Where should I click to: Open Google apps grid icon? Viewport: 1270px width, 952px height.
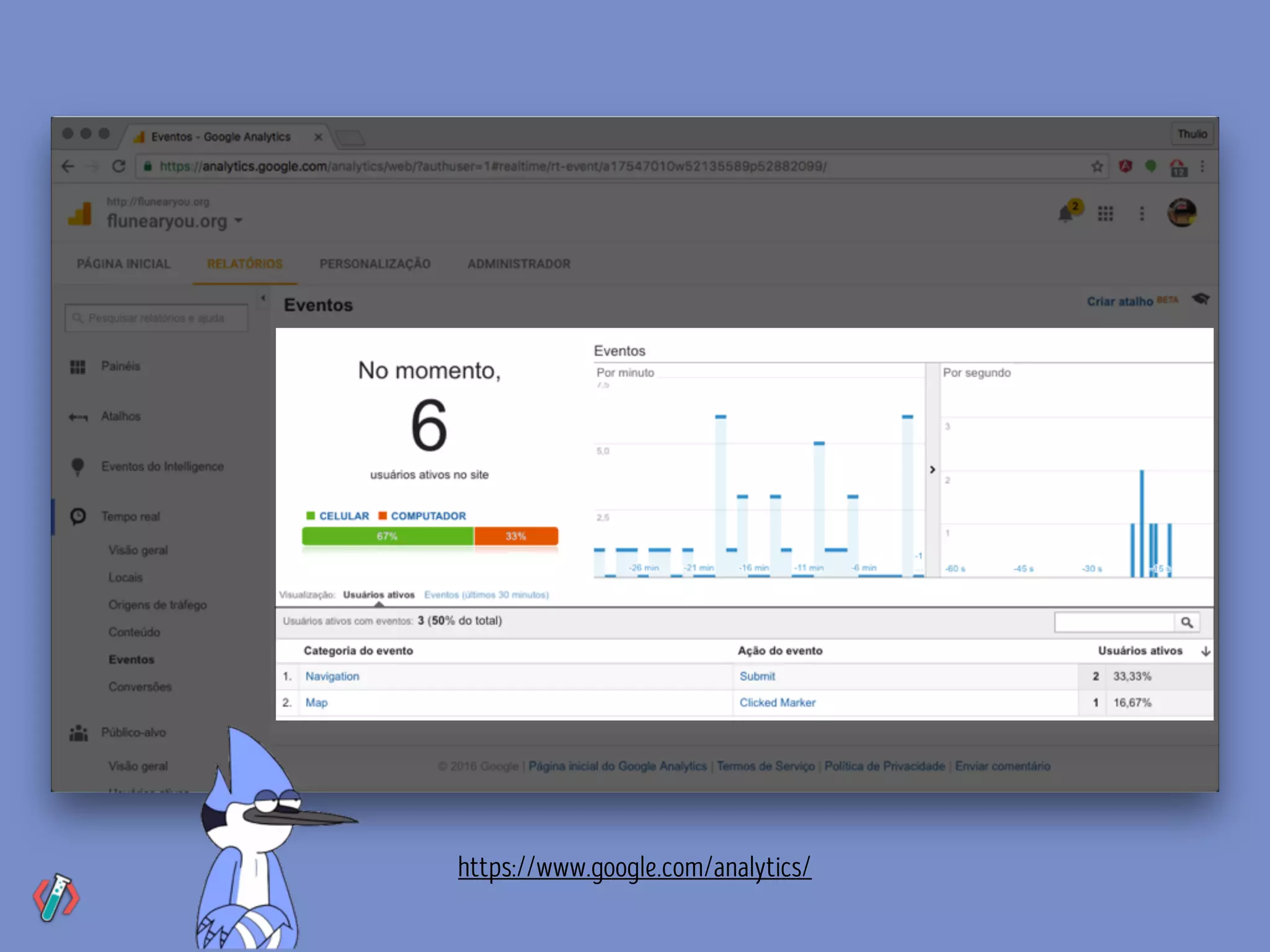(1105, 214)
